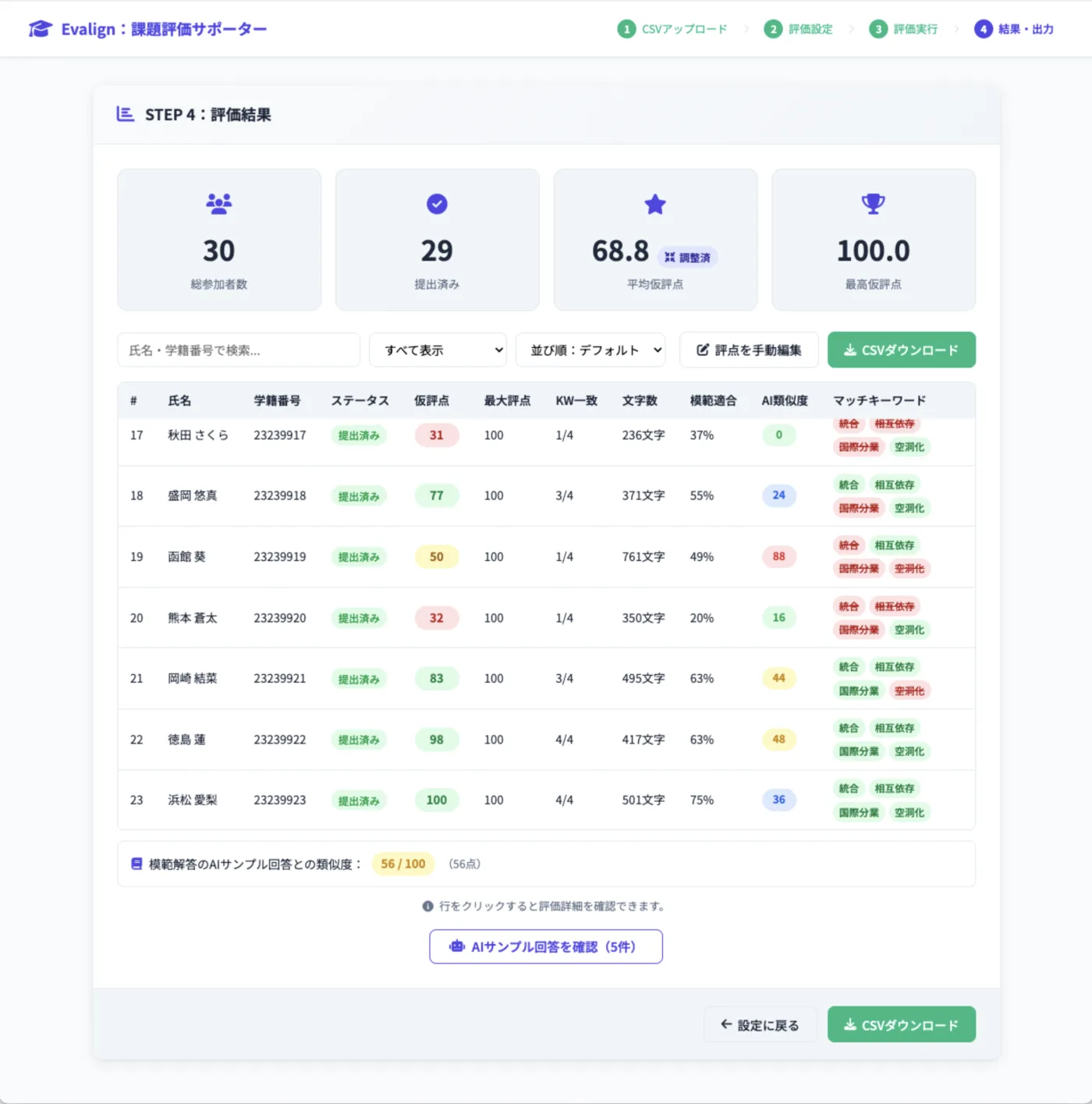Screen dimensions: 1092x1104
Task: Click the マッチキーワード column header
Action: click(880, 401)
